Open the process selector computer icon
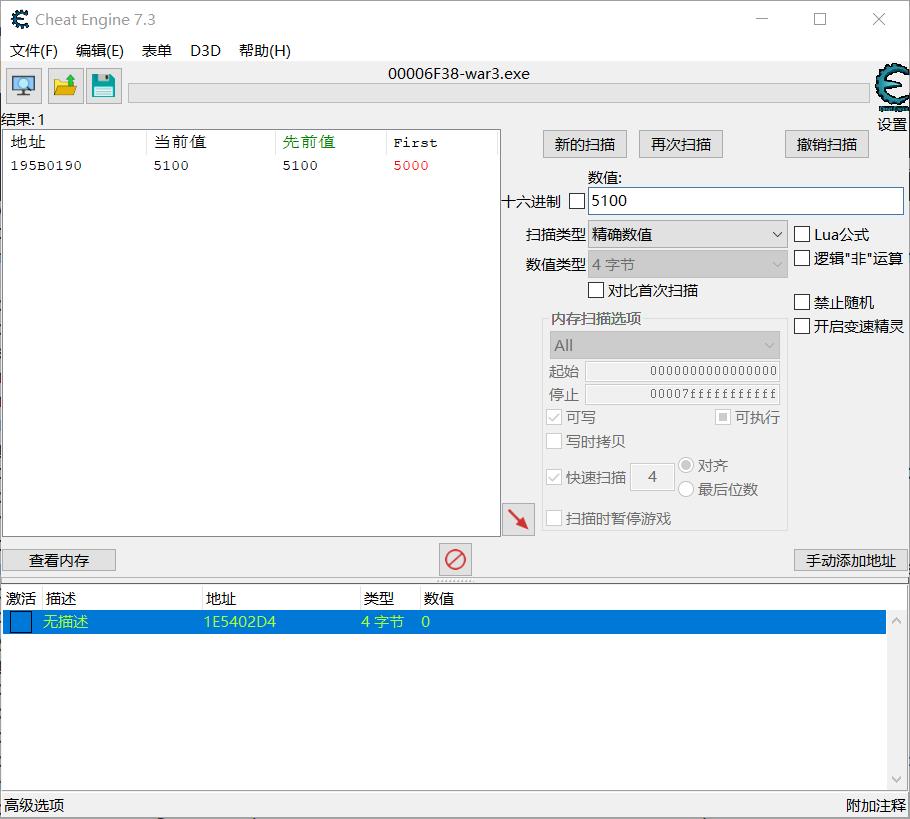This screenshot has height=819, width=910. pyautogui.click(x=23, y=86)
